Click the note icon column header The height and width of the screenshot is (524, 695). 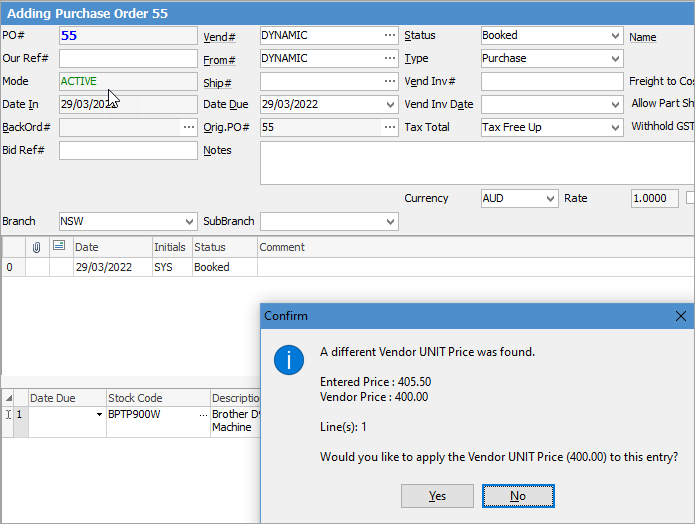[60, 247]
